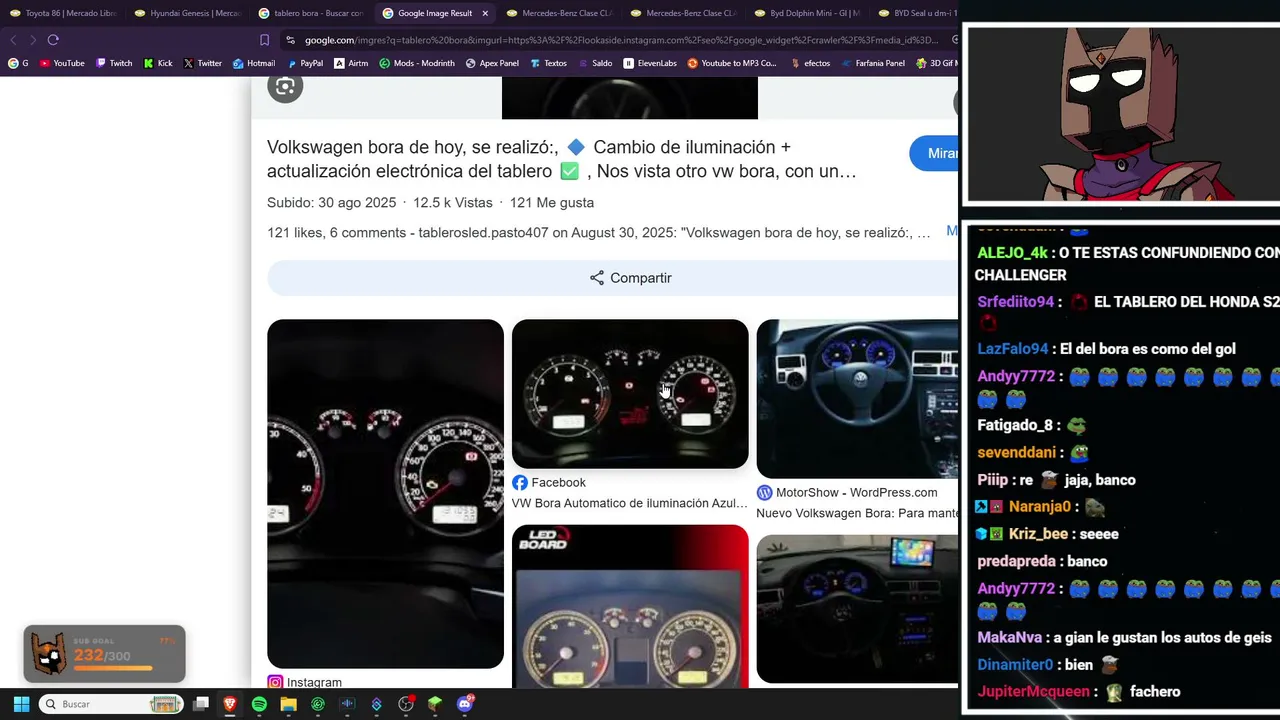Open the Volkswagen bora de hoy title link

point(562,159)
